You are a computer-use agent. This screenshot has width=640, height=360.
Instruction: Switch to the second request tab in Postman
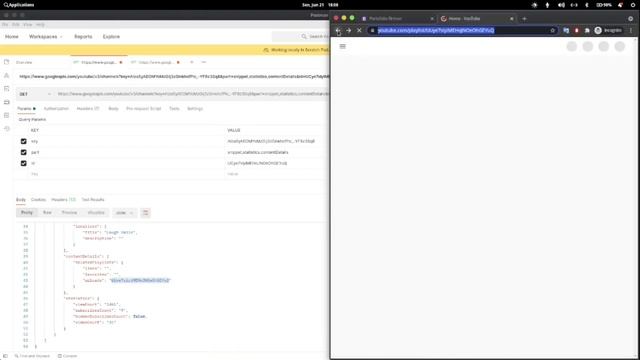click(x=156, y=62)
